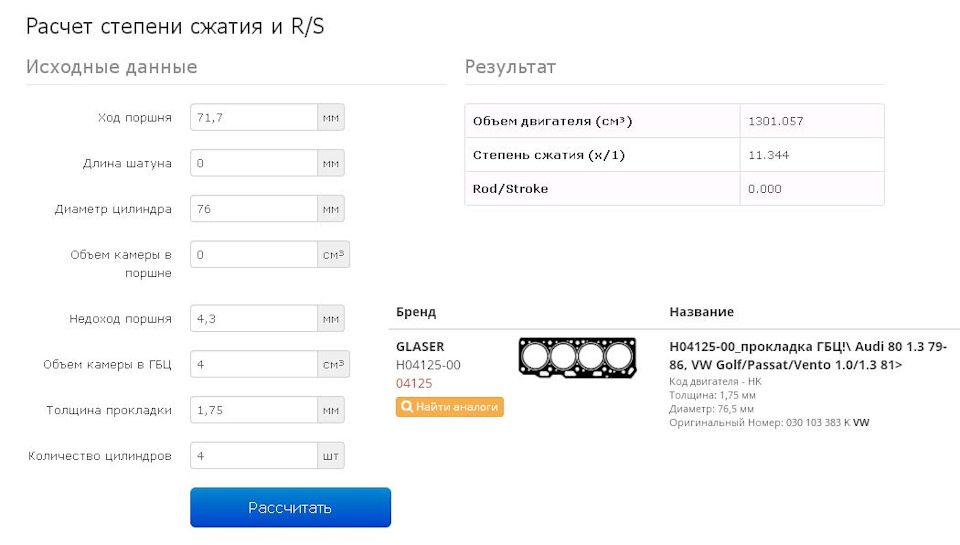Click into the Недоход поршня field
Viewport: 960px width, 545px height.
point(254,319)
